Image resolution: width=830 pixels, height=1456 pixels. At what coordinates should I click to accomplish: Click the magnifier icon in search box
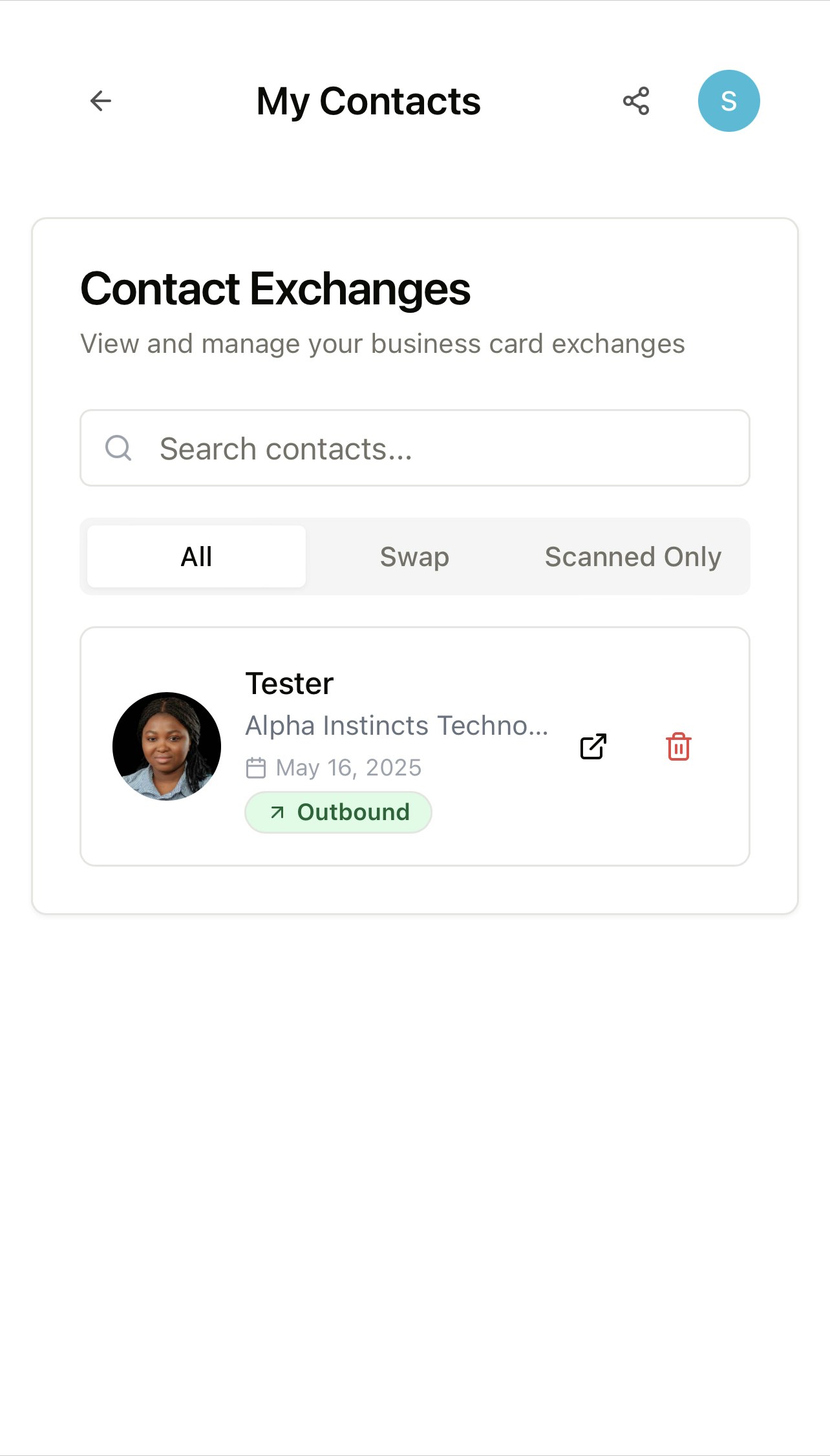tap(118, 448)
